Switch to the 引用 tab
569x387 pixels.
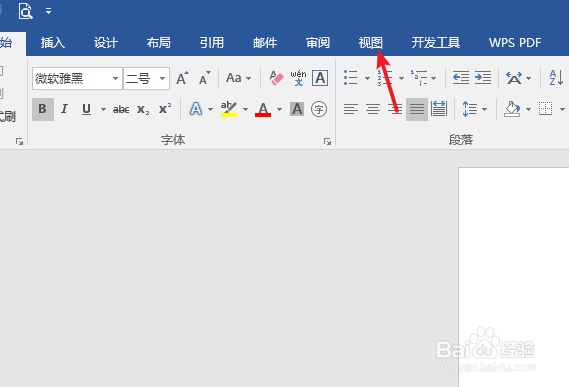click(212, 43)
